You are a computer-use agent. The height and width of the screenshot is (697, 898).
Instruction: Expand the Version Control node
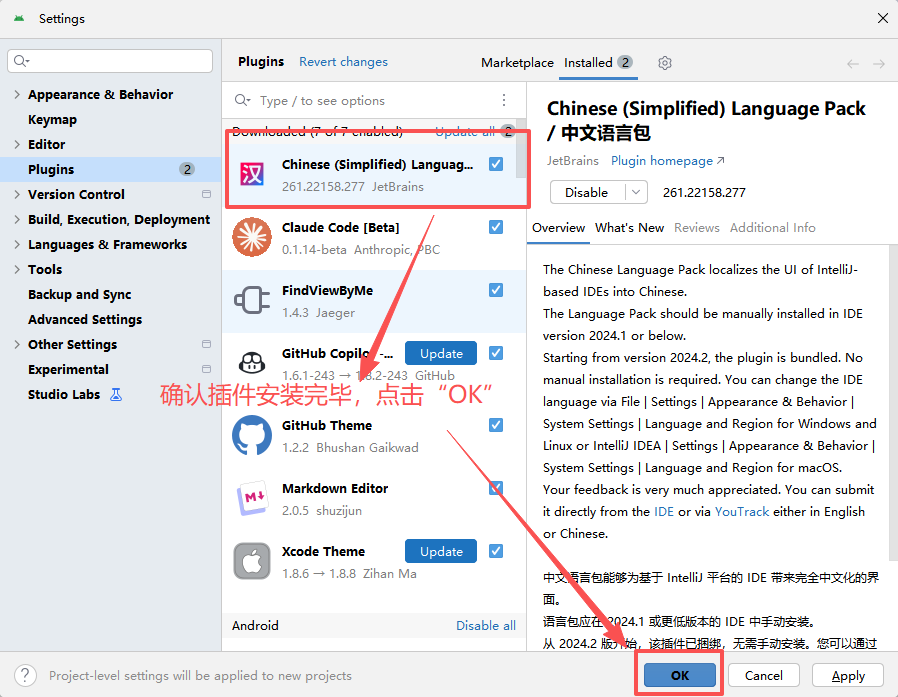click(x=17, y=194)
